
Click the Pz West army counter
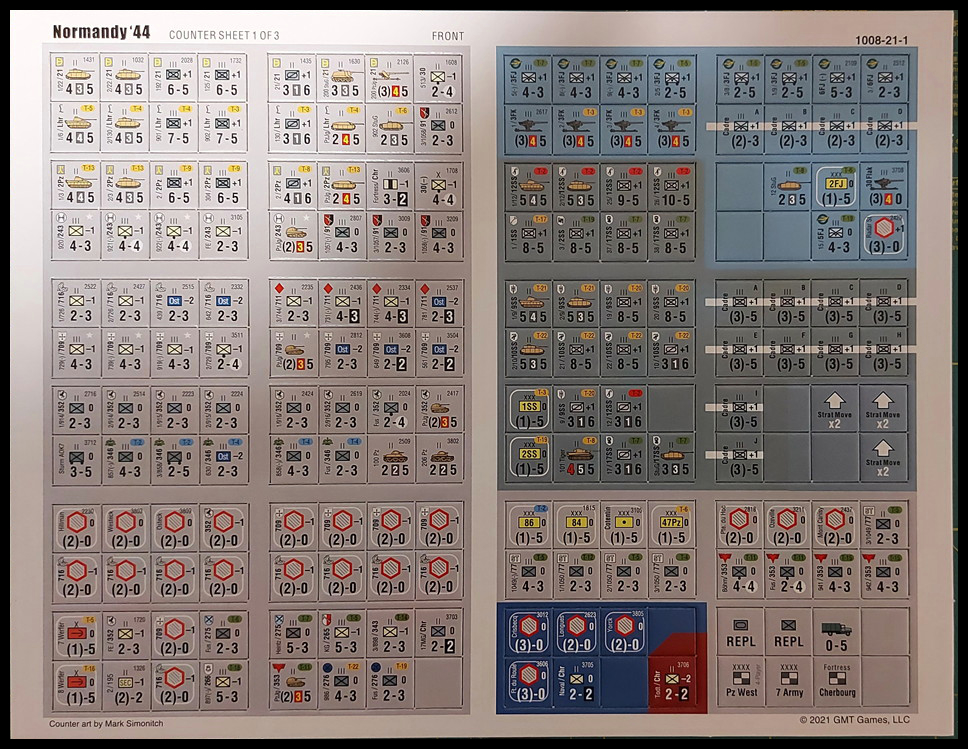pos(740,682)
